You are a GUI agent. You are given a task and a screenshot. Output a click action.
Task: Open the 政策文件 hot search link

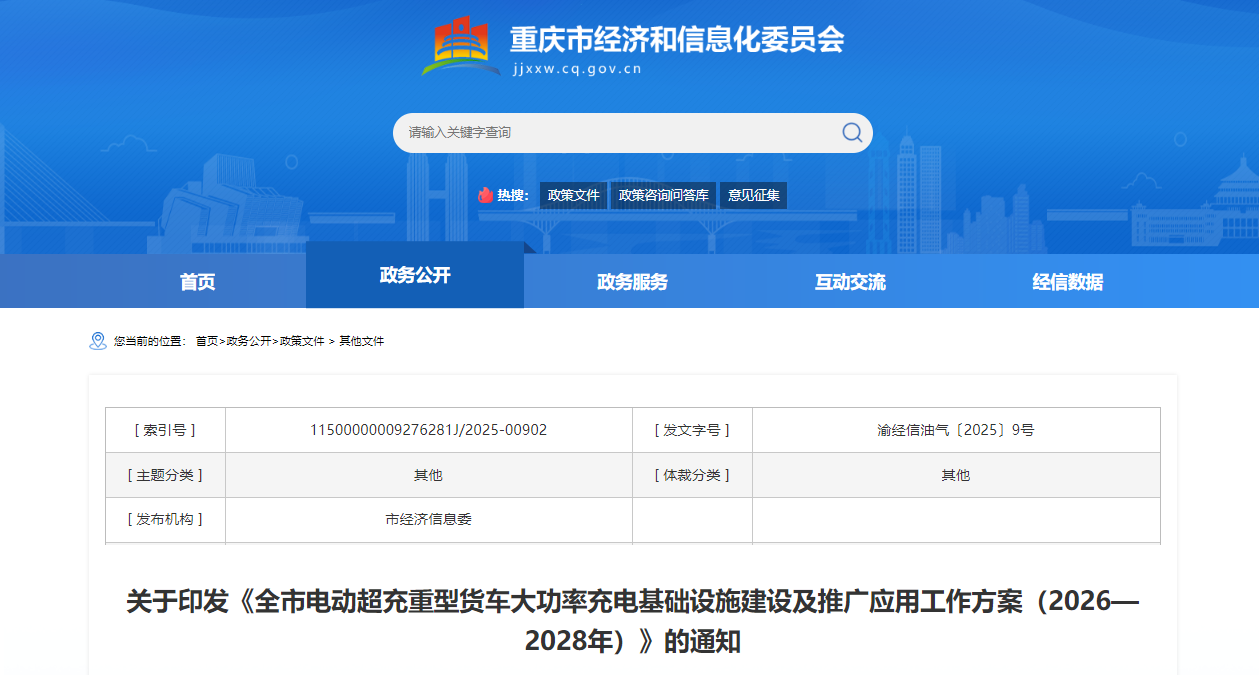(x=573, y=195)
